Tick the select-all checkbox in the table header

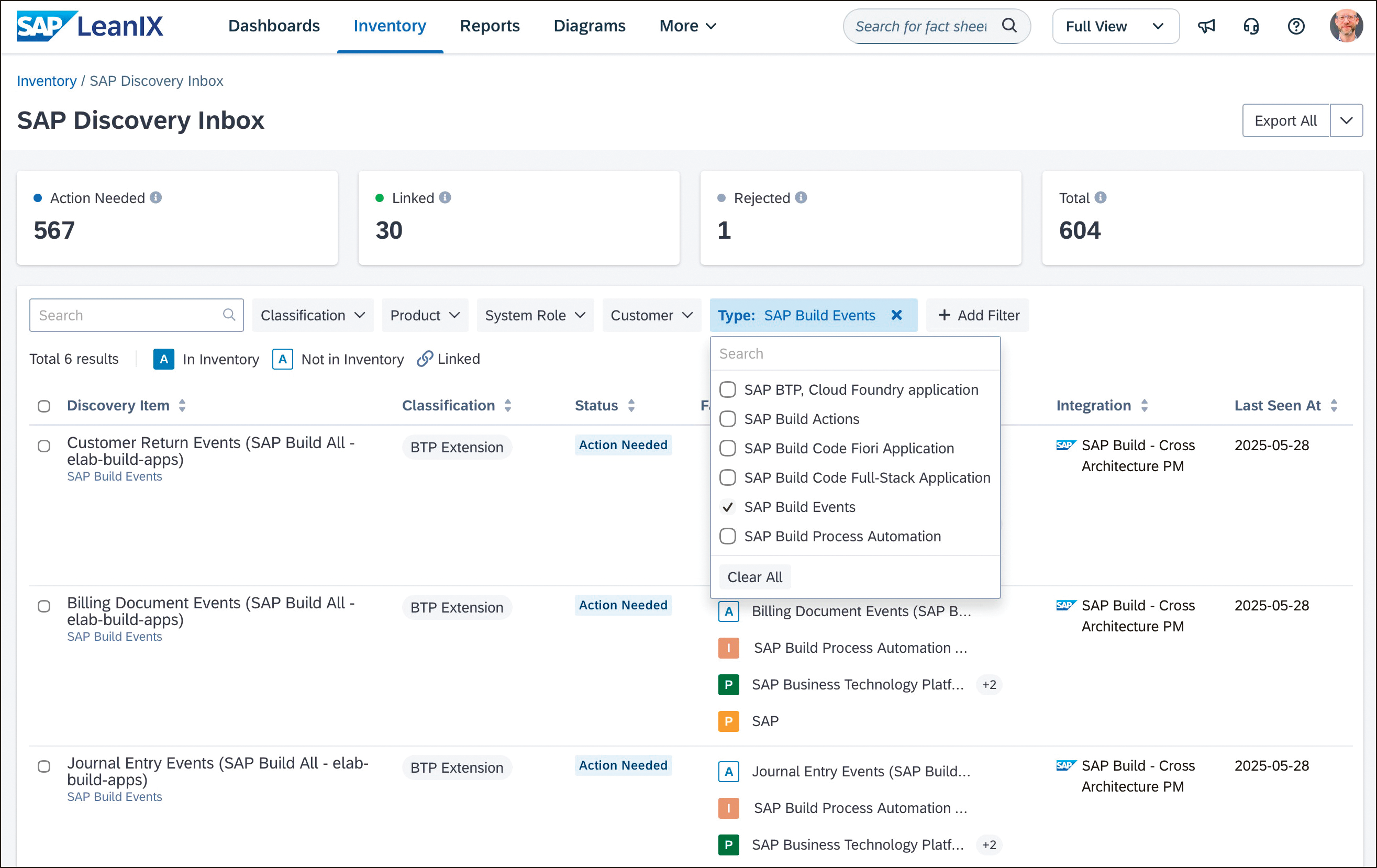click(x=44, y=406)
